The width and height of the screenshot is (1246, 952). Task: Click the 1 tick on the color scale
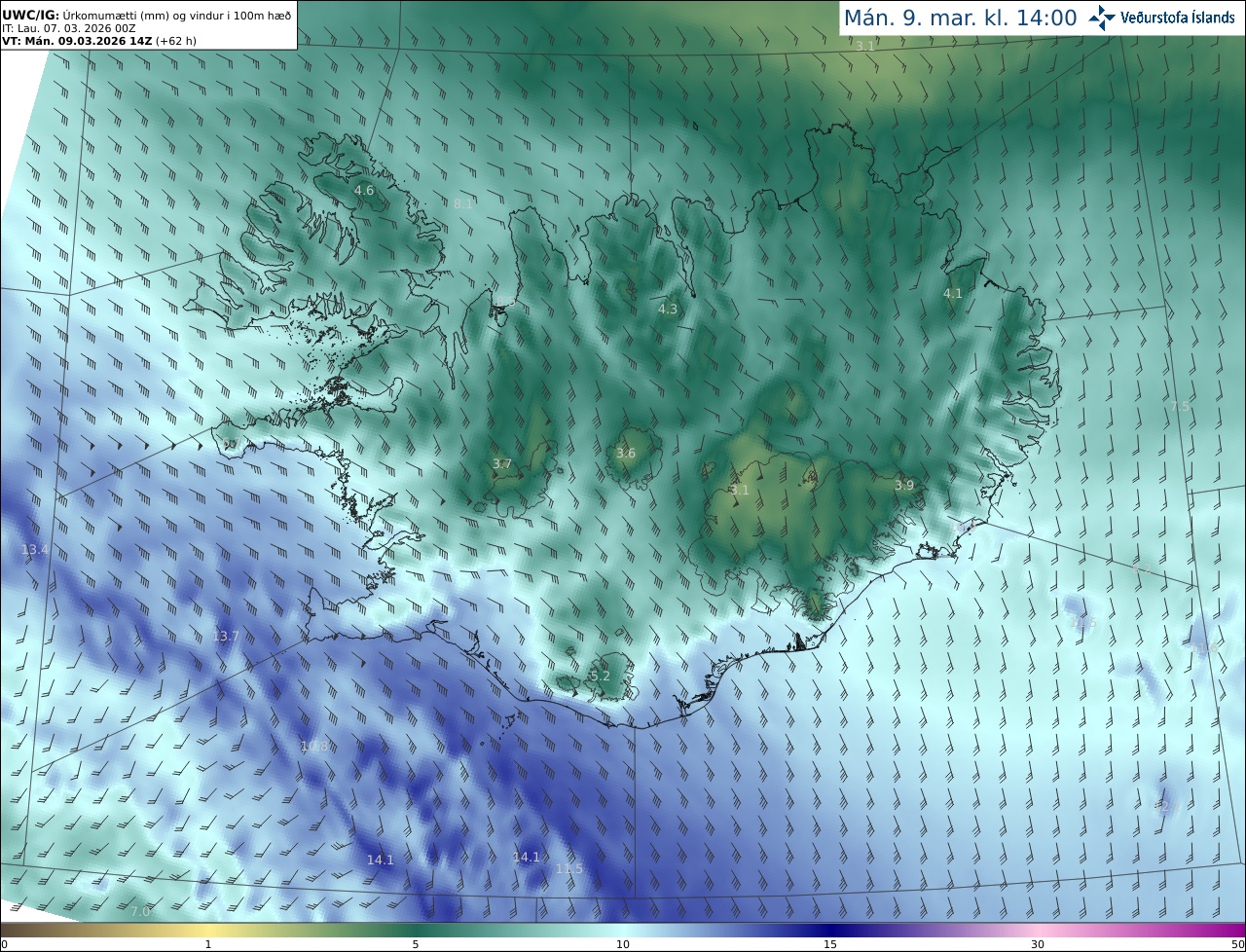pos(208,944)
